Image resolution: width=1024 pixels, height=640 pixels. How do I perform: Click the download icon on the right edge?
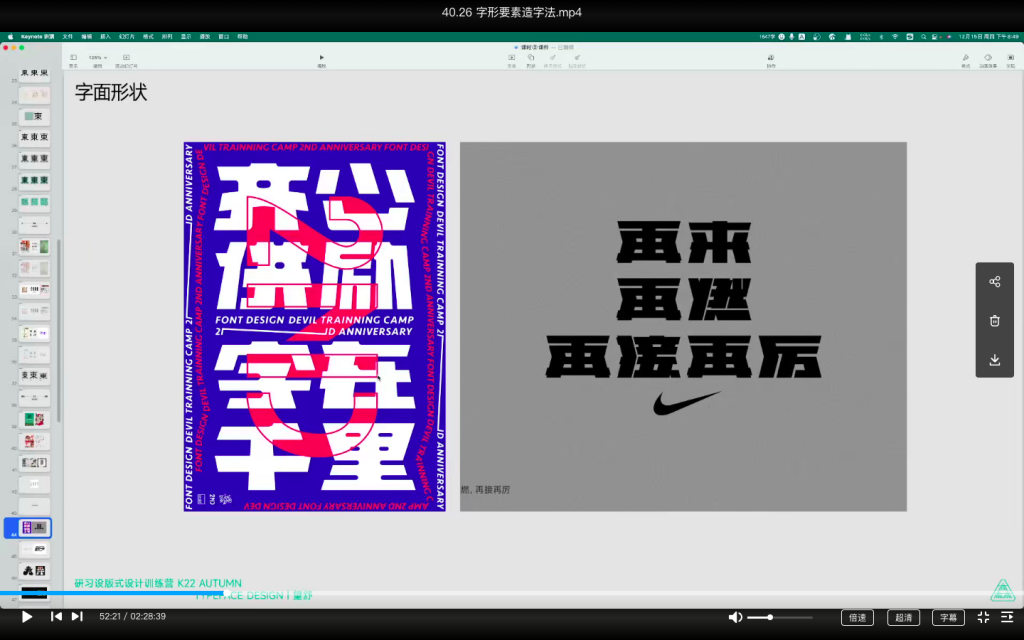click(995, 358)
